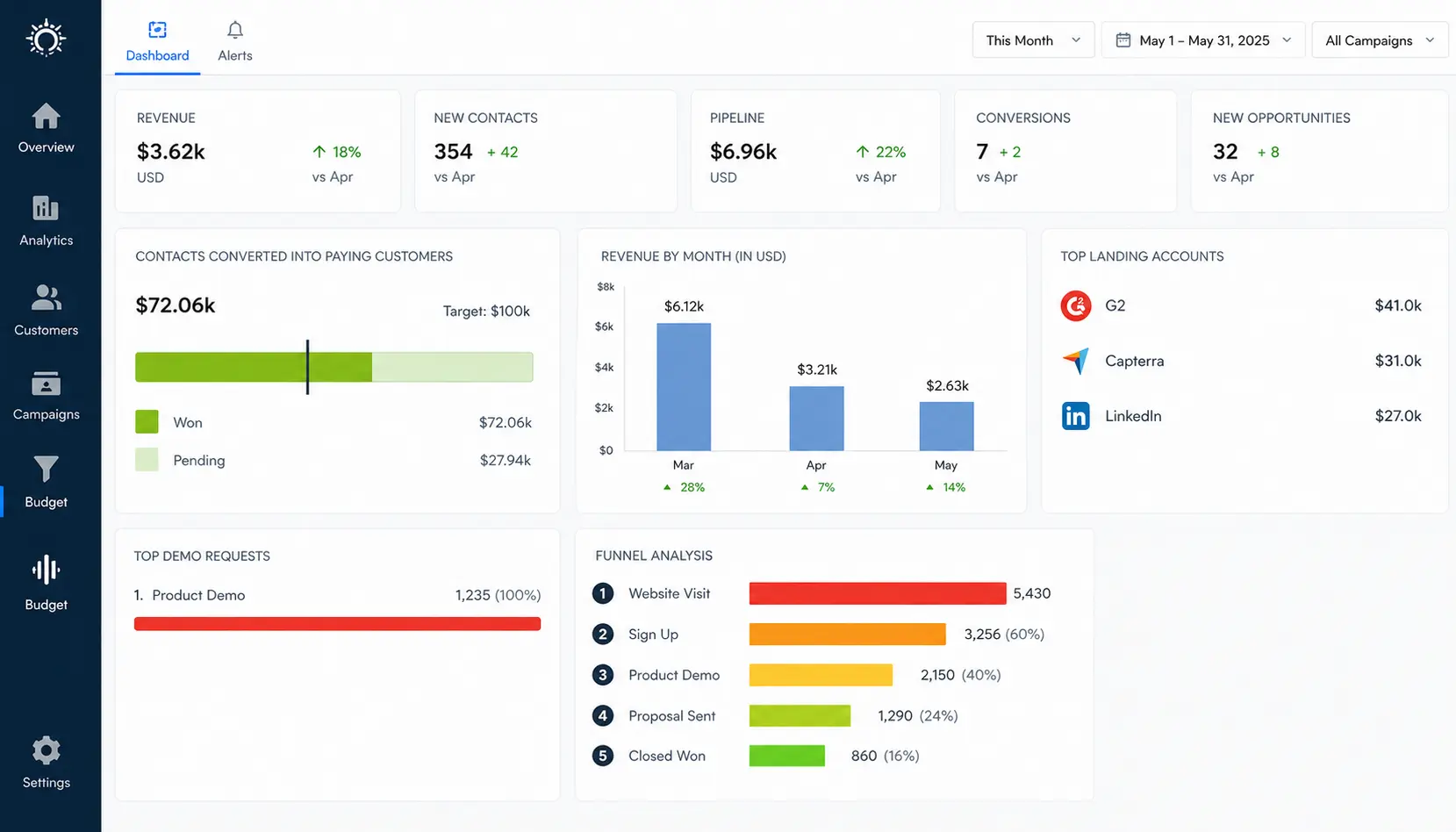Click the green Closed Won funnel bar
The width and height of the screenshot is (1456, 832).
coord(786,756)
